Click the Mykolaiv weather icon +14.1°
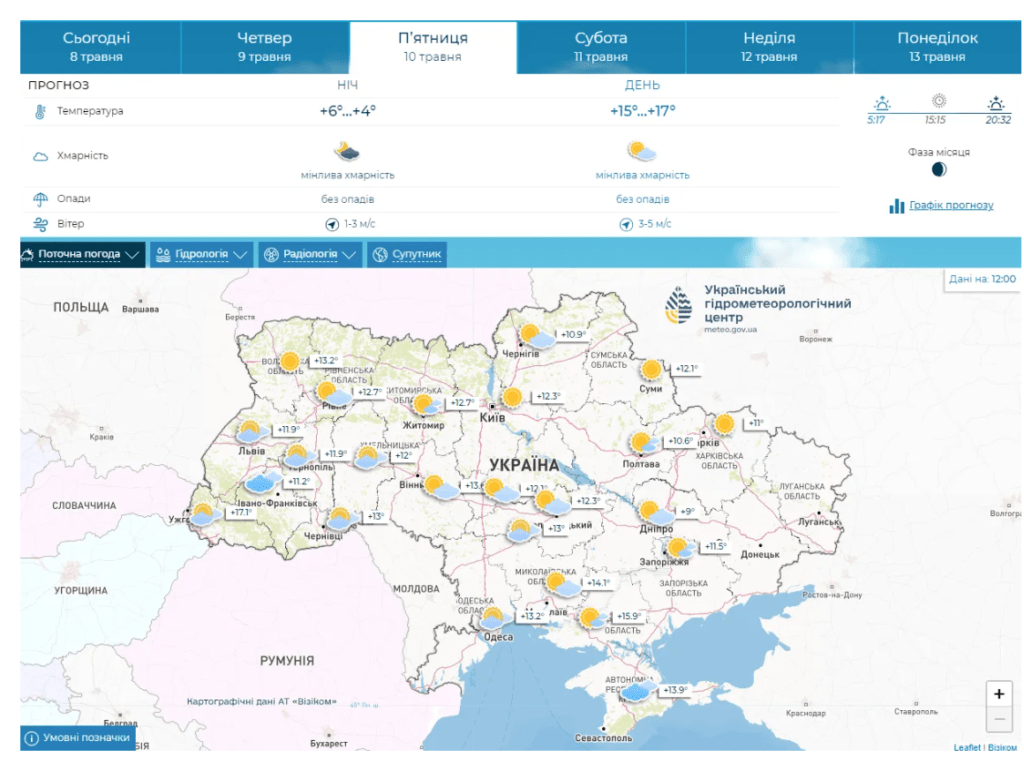 (x=563, y=584)
